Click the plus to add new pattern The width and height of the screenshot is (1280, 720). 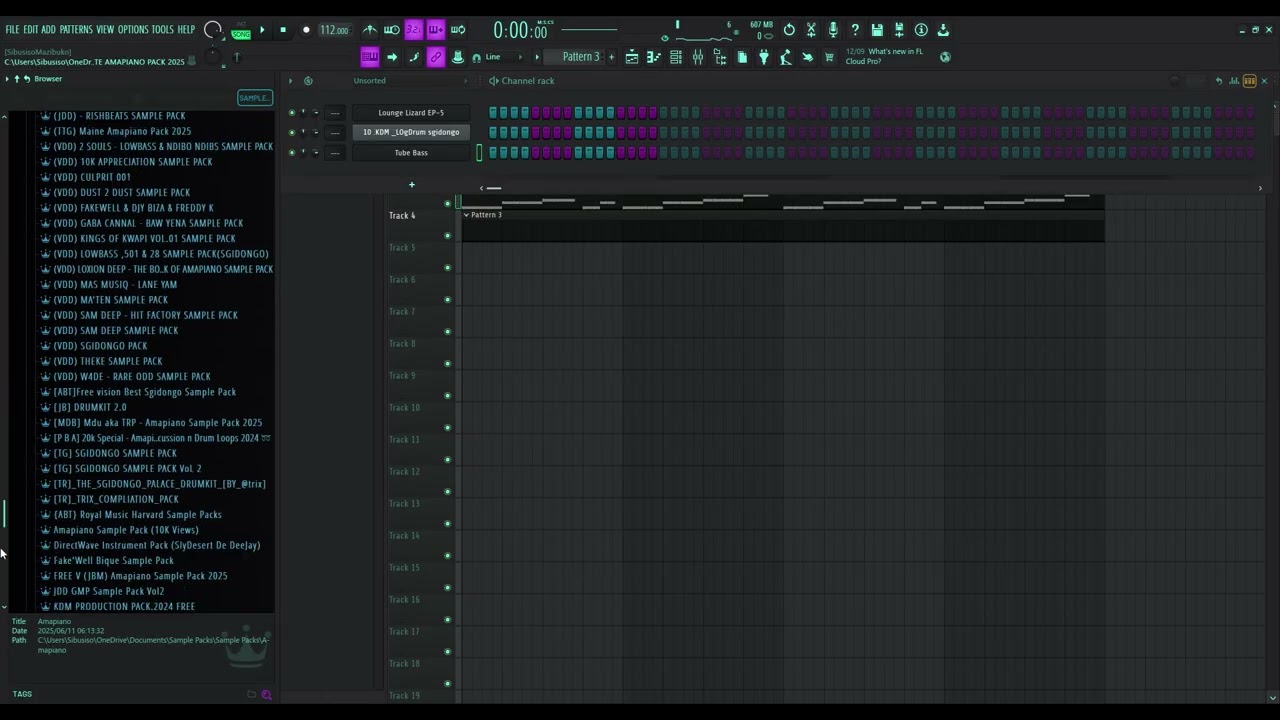(x=611, y=57)
